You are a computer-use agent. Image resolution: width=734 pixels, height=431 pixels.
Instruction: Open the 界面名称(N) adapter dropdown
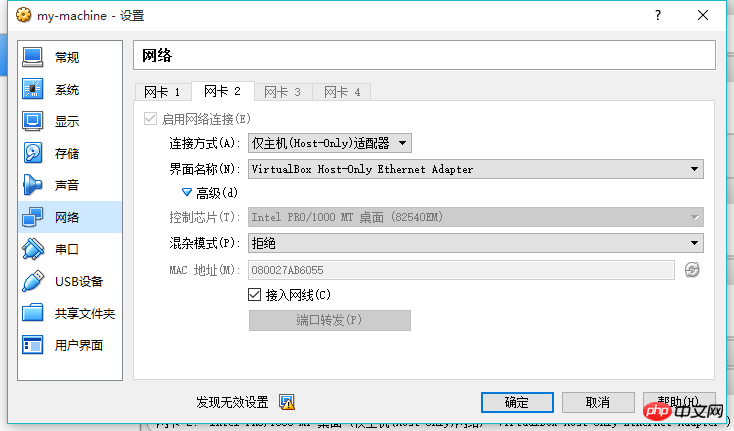click(476, 169)
